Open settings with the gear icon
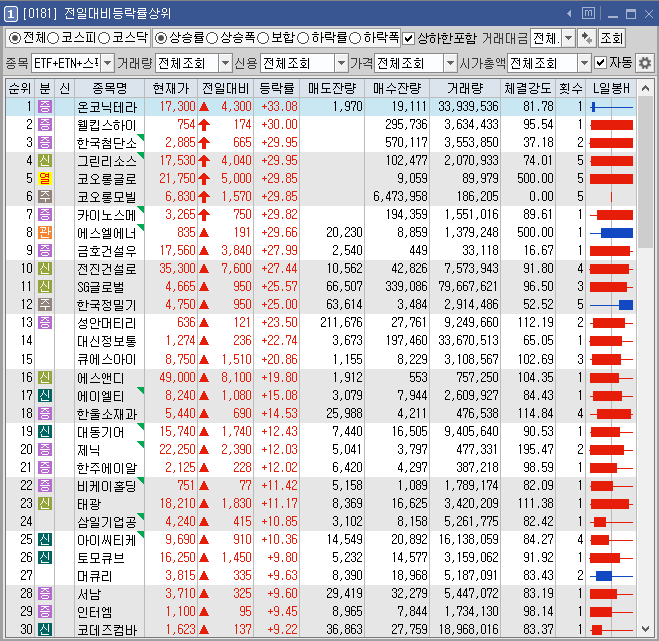This screenshot has width=659, height=641. (x=644, y=63)
